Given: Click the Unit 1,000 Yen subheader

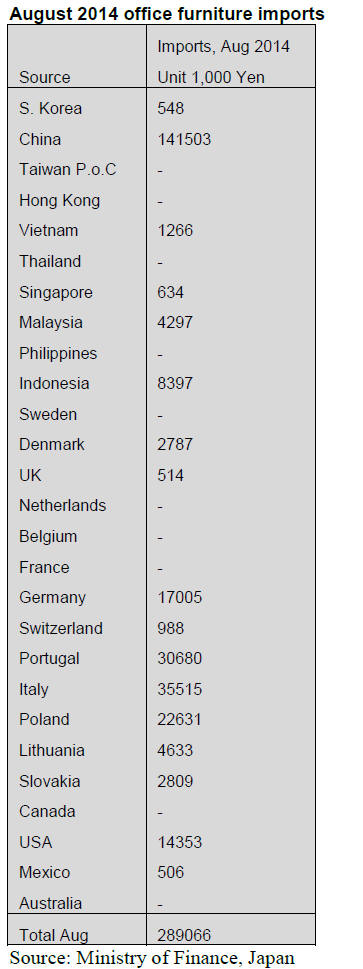Looking at the screenshot, I should (x=211, y=77).
